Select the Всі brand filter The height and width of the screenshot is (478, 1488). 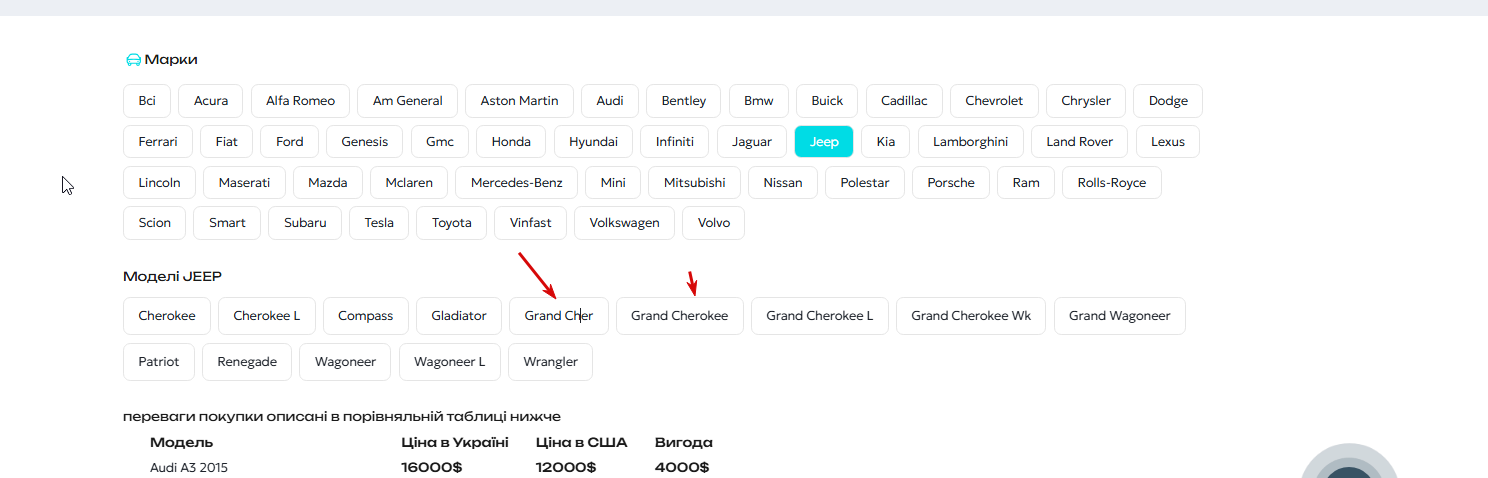pos(147,101)
